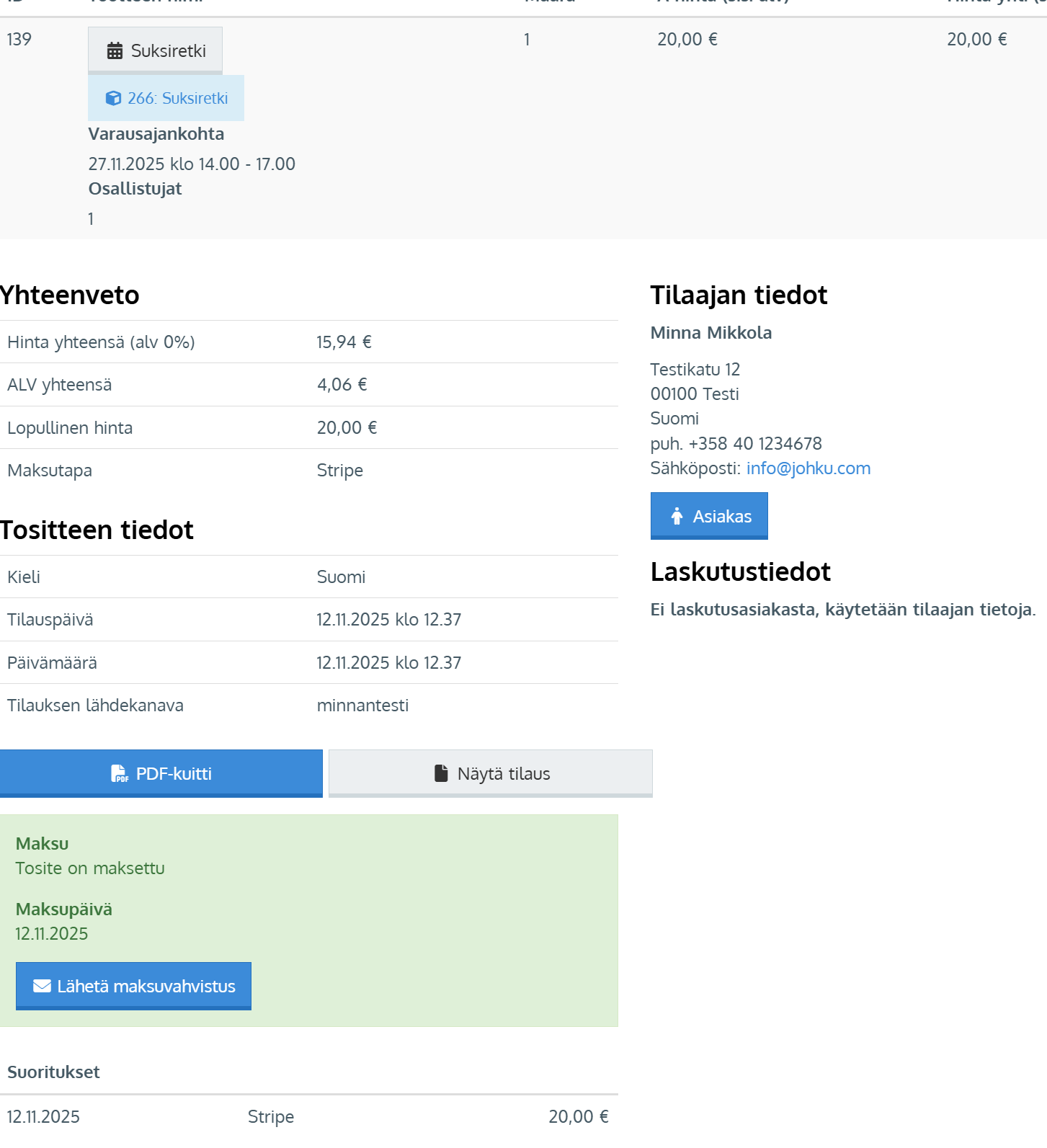
Task: Select the Maksupäivä date 12.11.2025
Action: pyautogui.click(x=52, y=934)
